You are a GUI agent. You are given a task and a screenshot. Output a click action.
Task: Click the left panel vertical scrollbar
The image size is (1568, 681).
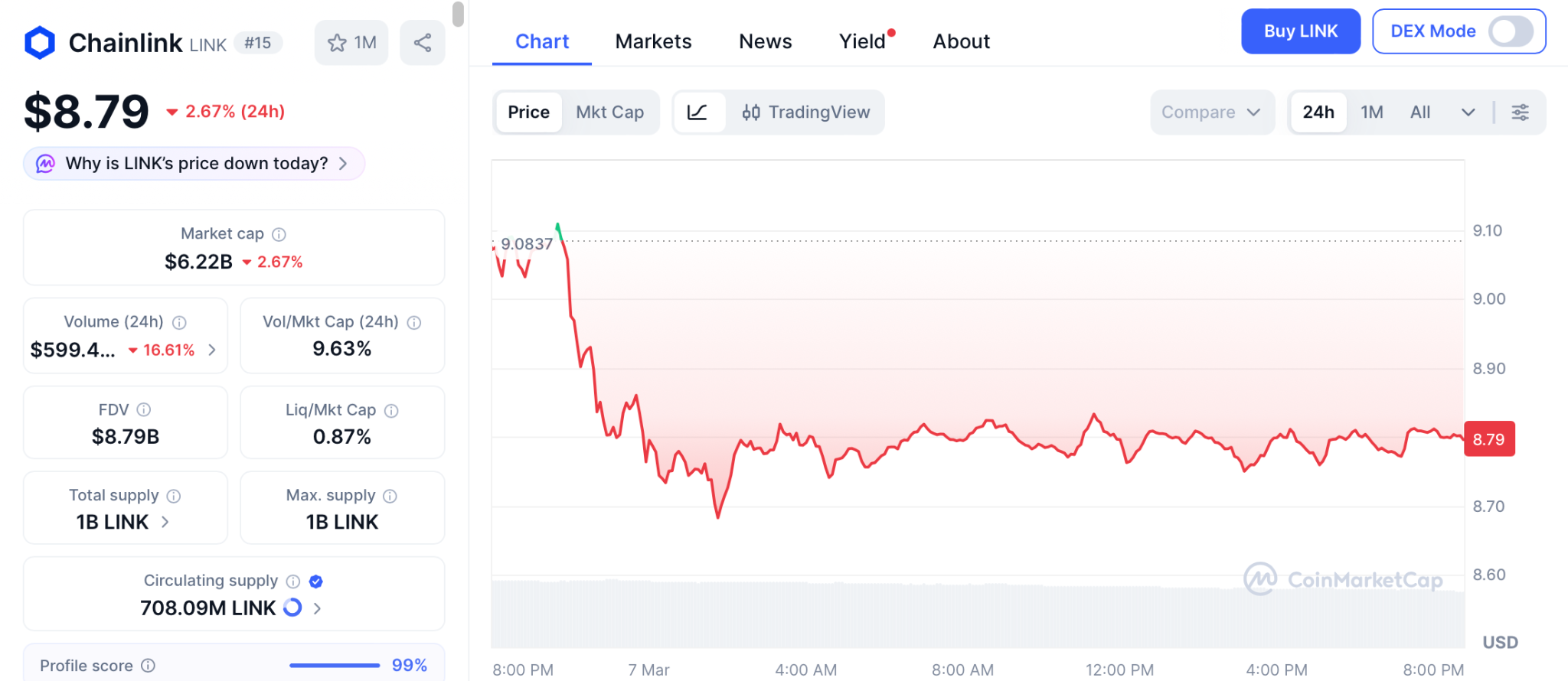pos(458,14)
